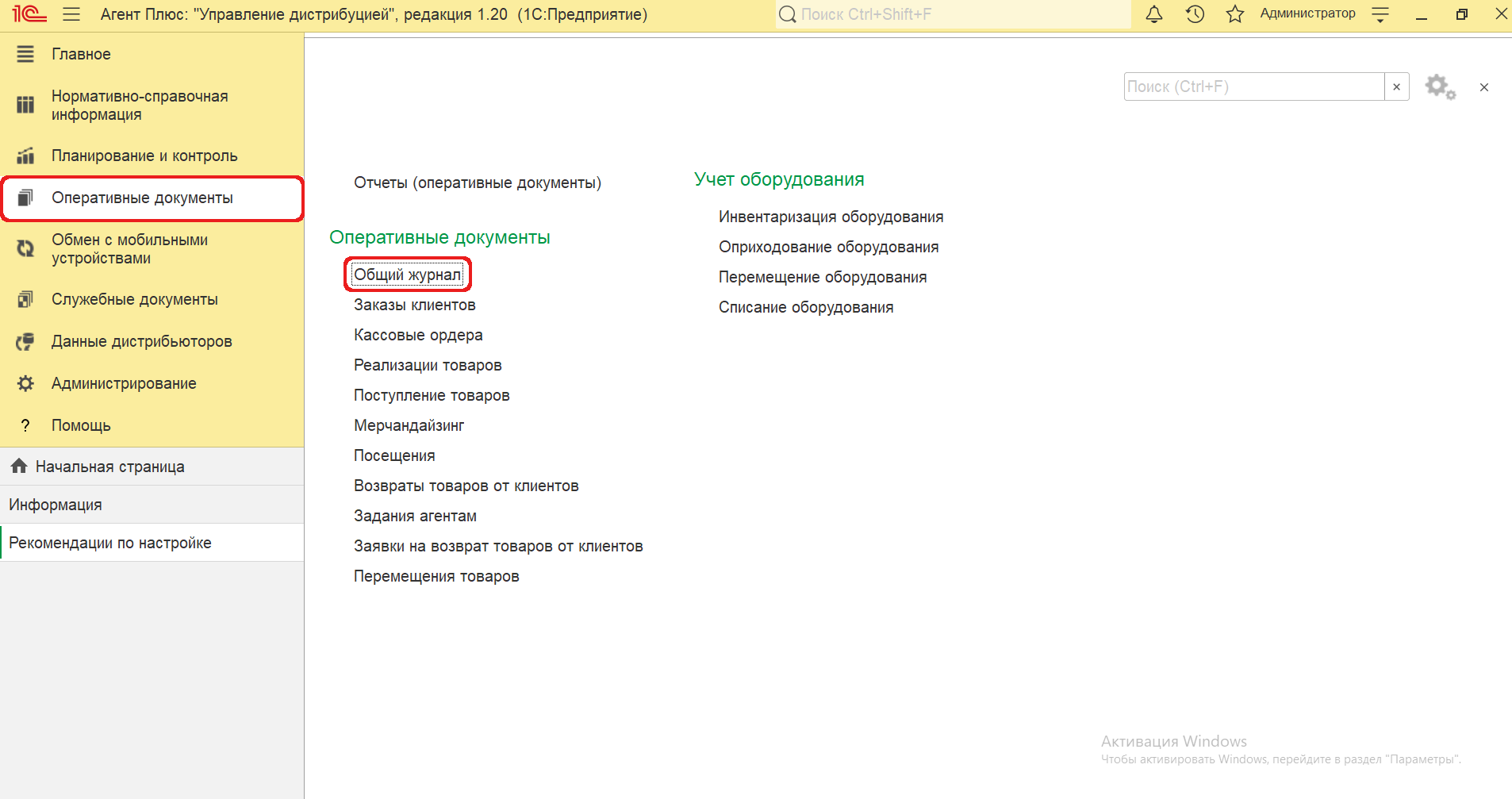Viewport: 1512px width, 799px height.
Task: Click the 1C logo icon
Action: tap(29, 14)
